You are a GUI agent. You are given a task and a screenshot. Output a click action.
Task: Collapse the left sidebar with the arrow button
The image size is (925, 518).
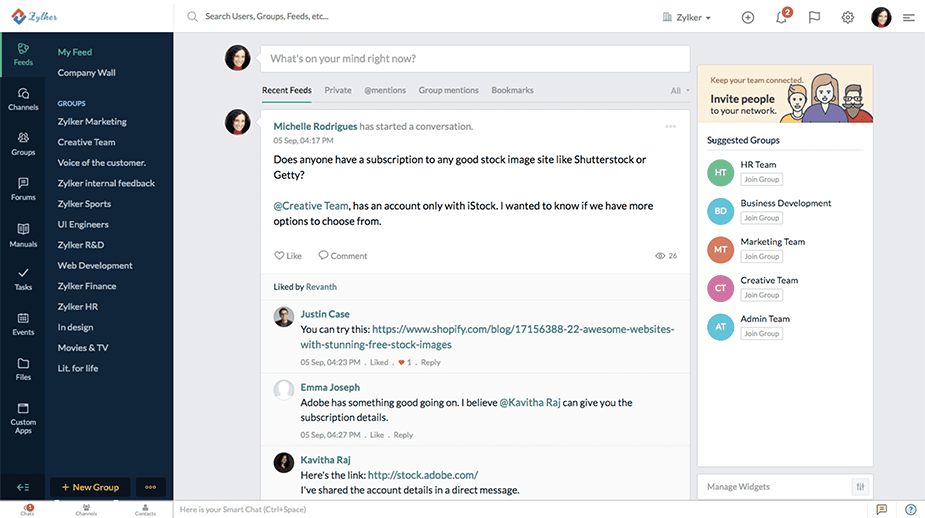[x=23, y=487]
